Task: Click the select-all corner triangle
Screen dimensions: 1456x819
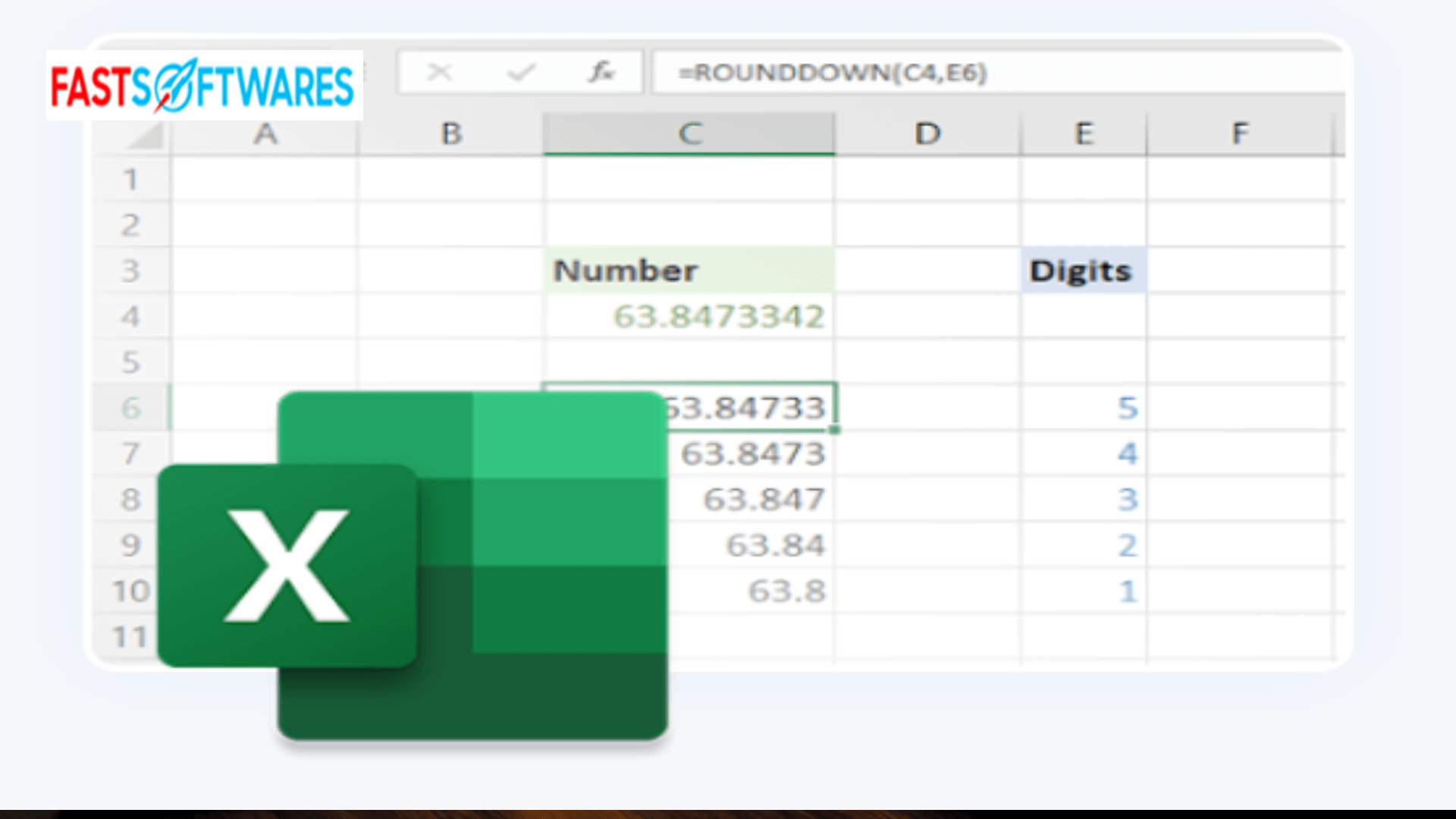Action: click(x=144, y=136)
